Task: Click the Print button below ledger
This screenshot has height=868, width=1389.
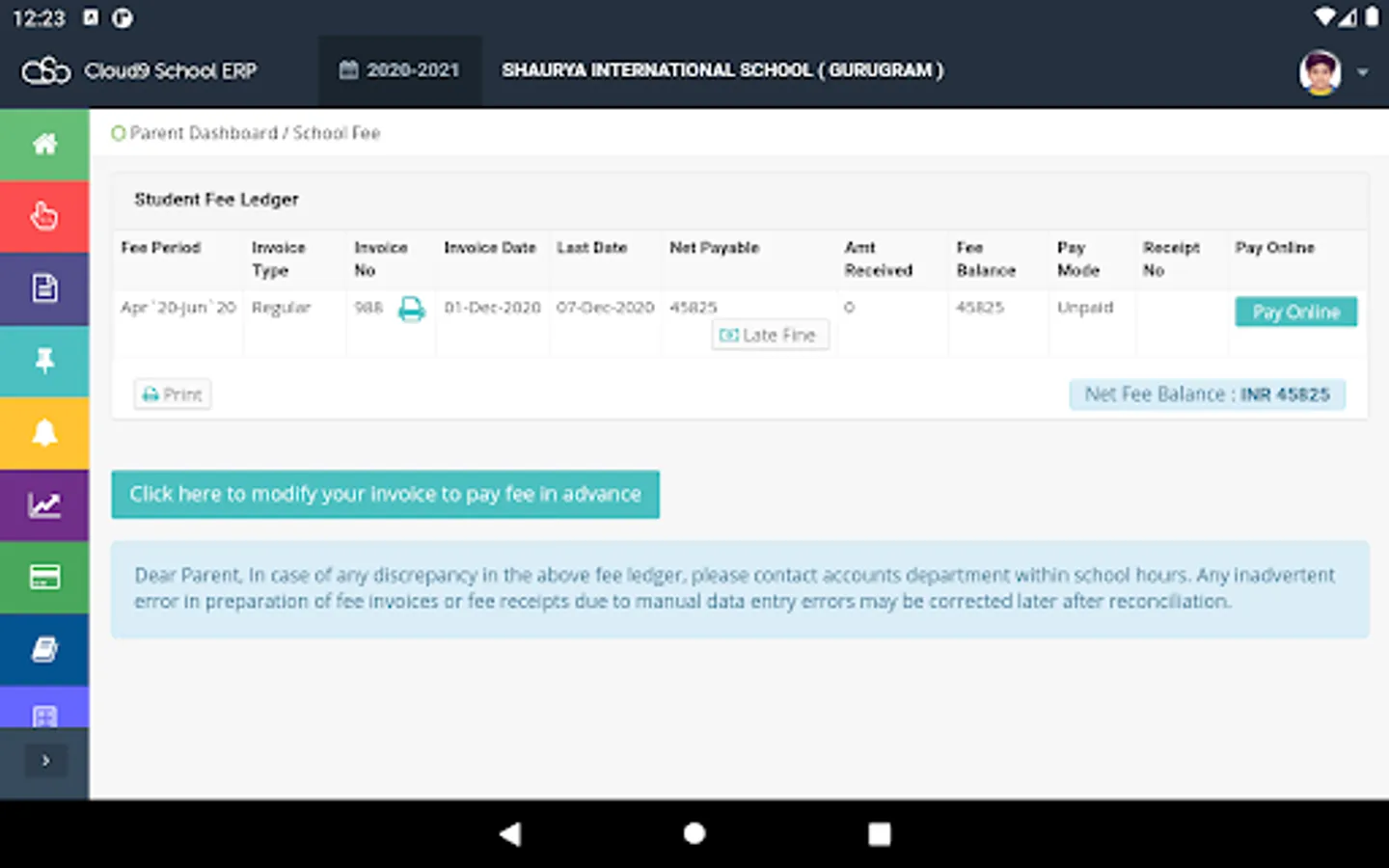Action: [x=173, y=393]
